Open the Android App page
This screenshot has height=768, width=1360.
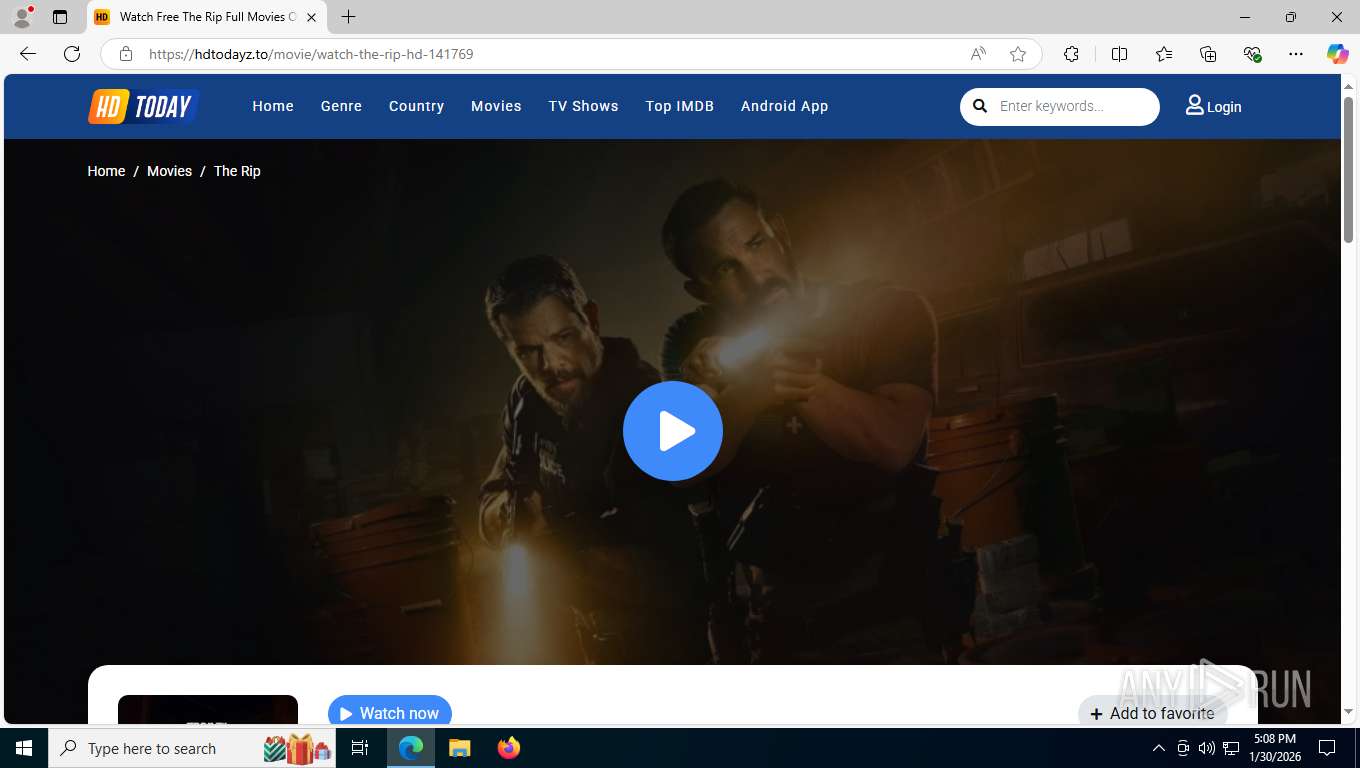point(784,106)
